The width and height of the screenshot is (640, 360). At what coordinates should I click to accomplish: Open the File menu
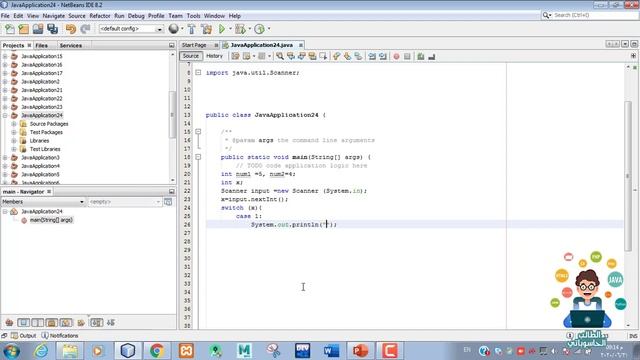coord(5,16)
